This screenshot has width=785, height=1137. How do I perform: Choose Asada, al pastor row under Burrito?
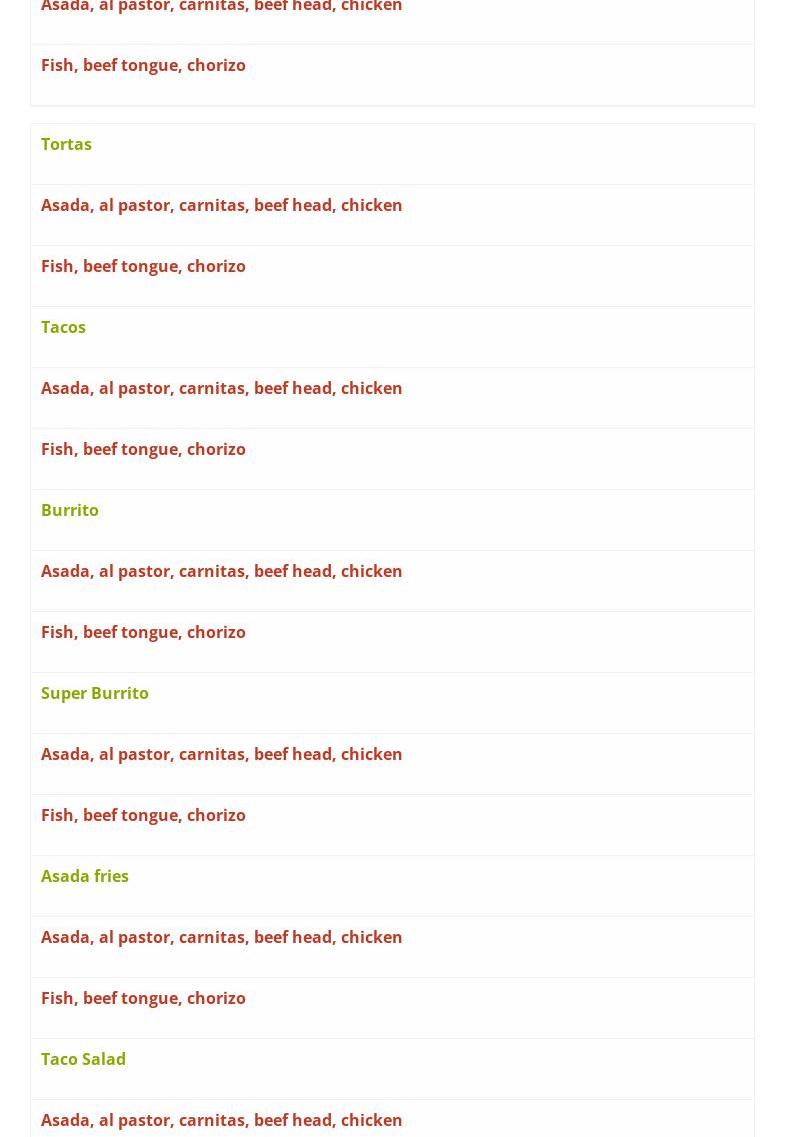click(x=221, y=571)
